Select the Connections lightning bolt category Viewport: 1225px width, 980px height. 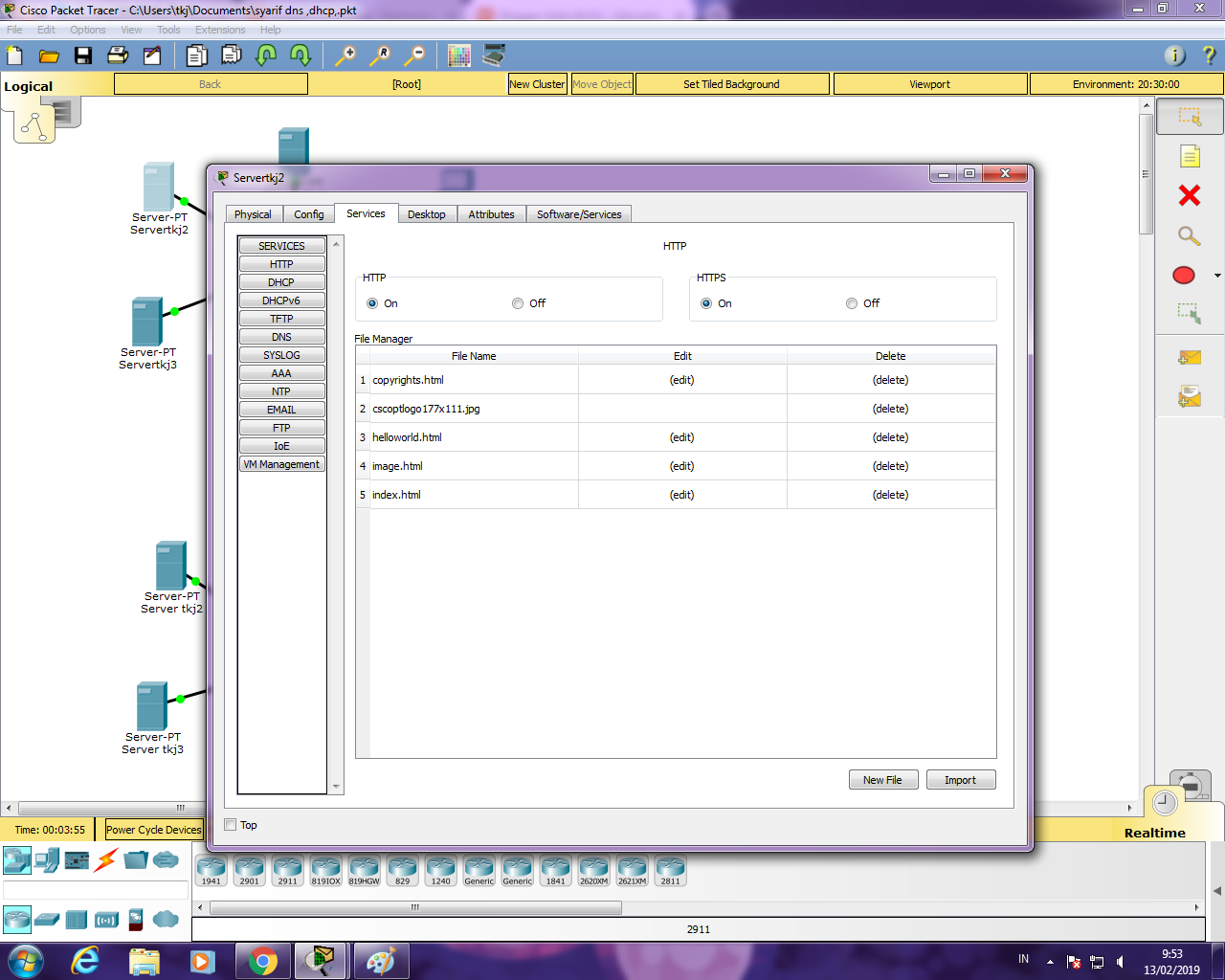click(106, 859)
